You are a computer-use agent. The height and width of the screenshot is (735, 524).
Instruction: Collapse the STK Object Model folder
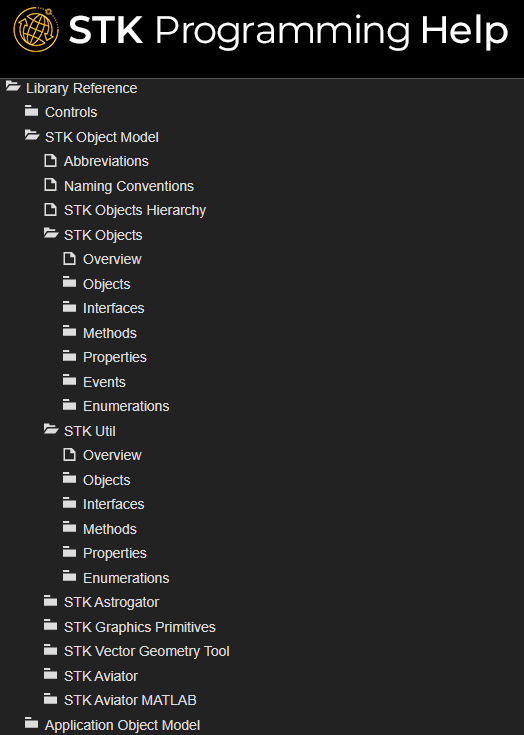click(x=32, y=135)
